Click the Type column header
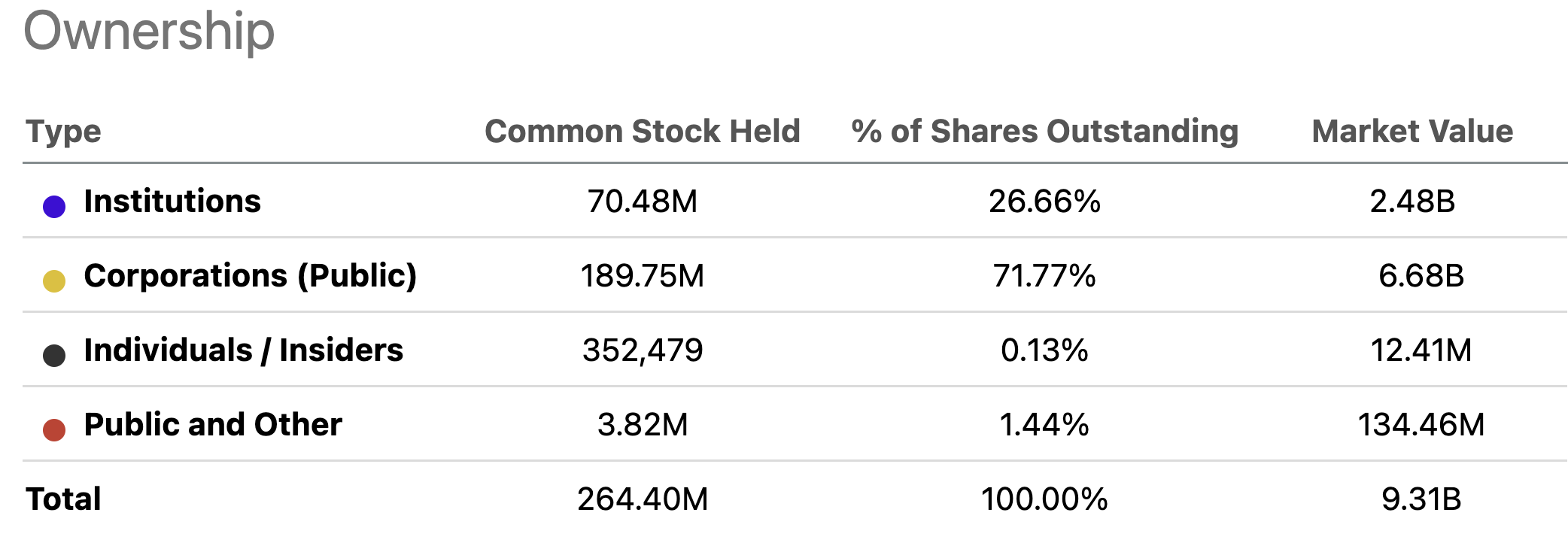The width and height of the screenshot is (1568, 558). click(x=63, y=132)
